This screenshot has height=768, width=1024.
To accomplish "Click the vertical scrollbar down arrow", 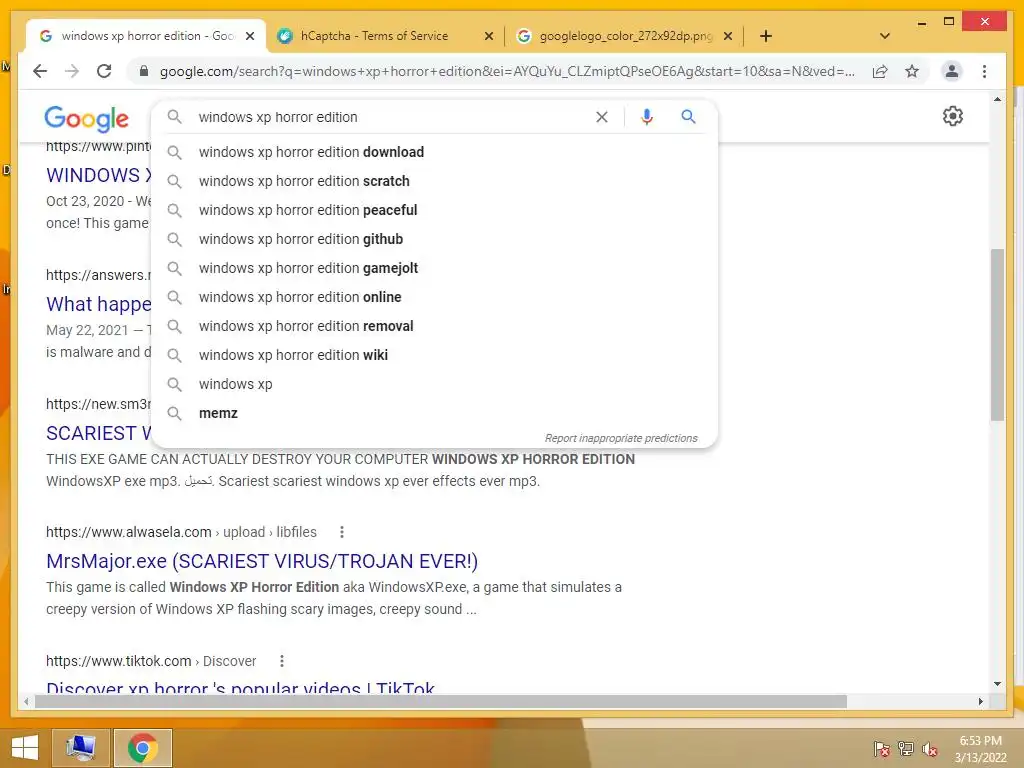I will click(x=997, y=684).
